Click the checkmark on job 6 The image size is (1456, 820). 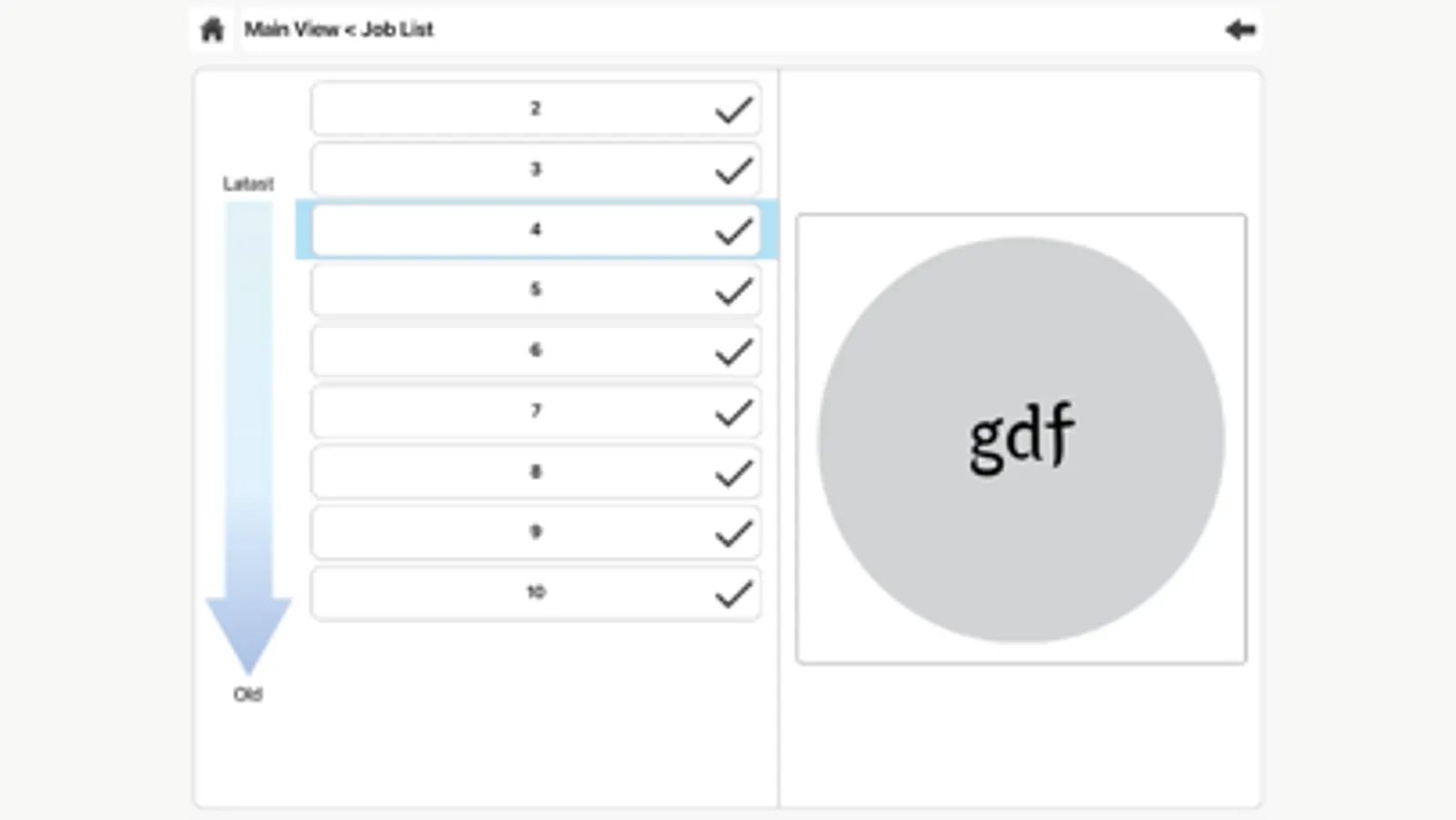point(733,352)
